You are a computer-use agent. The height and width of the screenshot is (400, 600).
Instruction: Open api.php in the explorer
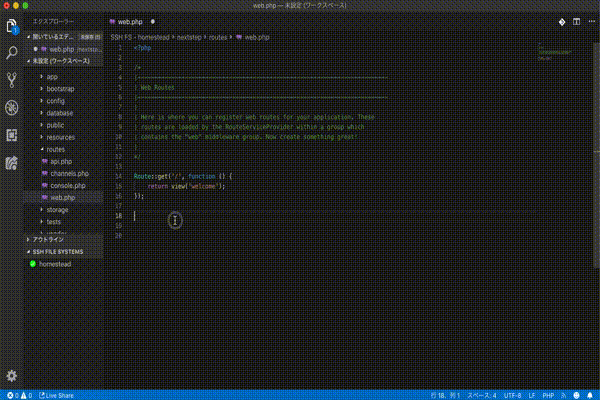point(61,161)
